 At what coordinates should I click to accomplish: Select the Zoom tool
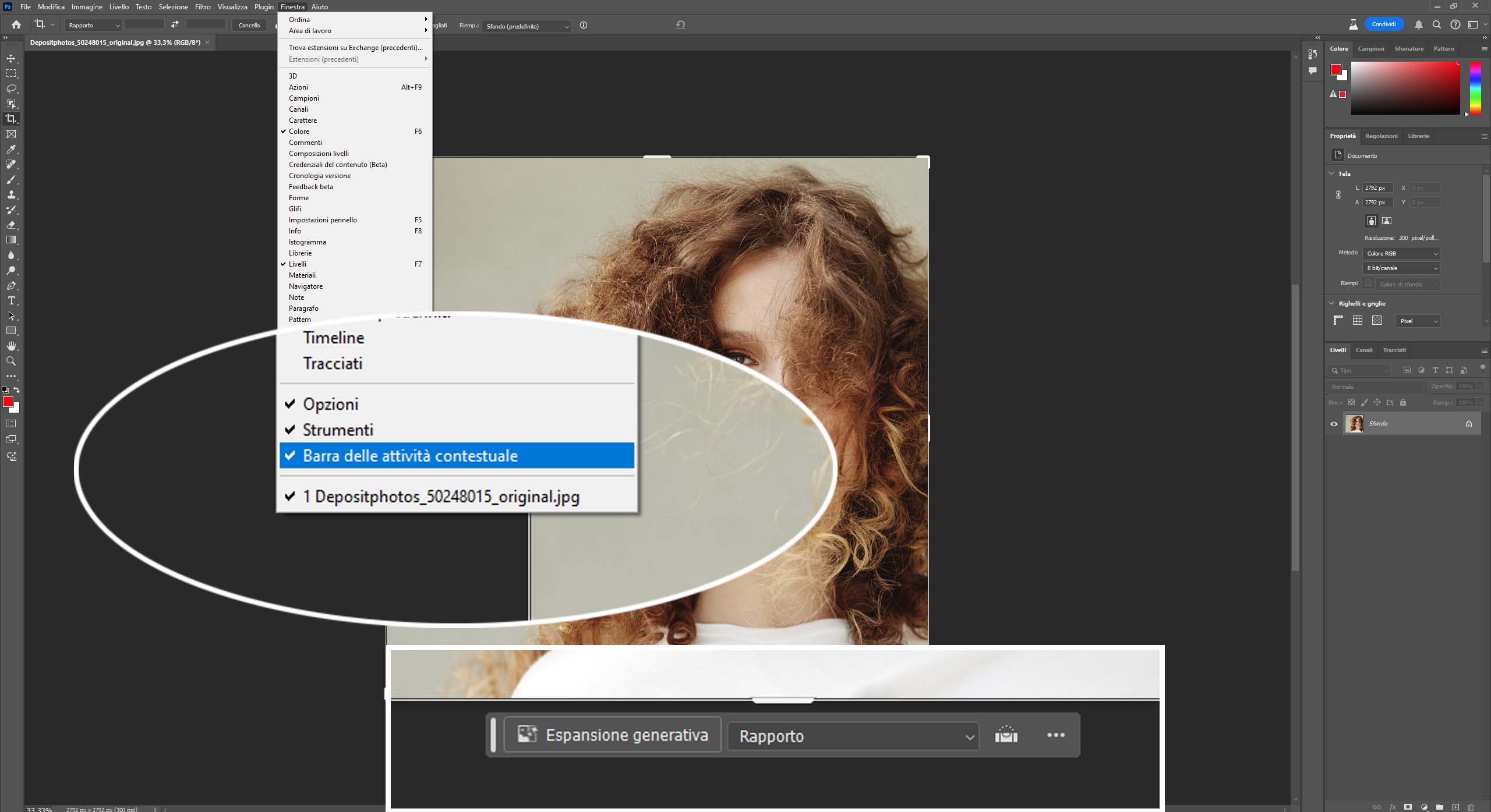coord(11,361)
